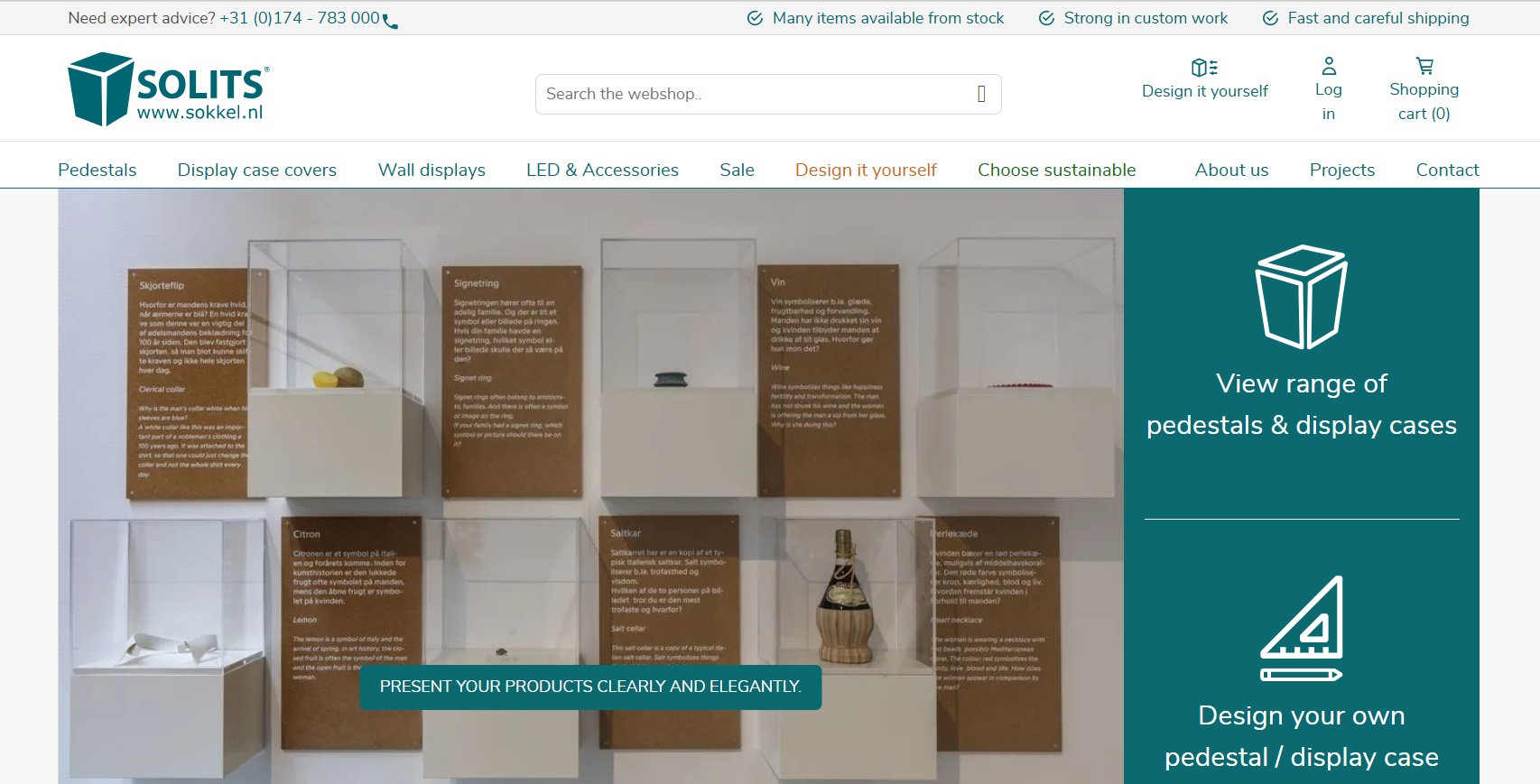
Task: Go to Wall displays
Action: coord(431,171)
